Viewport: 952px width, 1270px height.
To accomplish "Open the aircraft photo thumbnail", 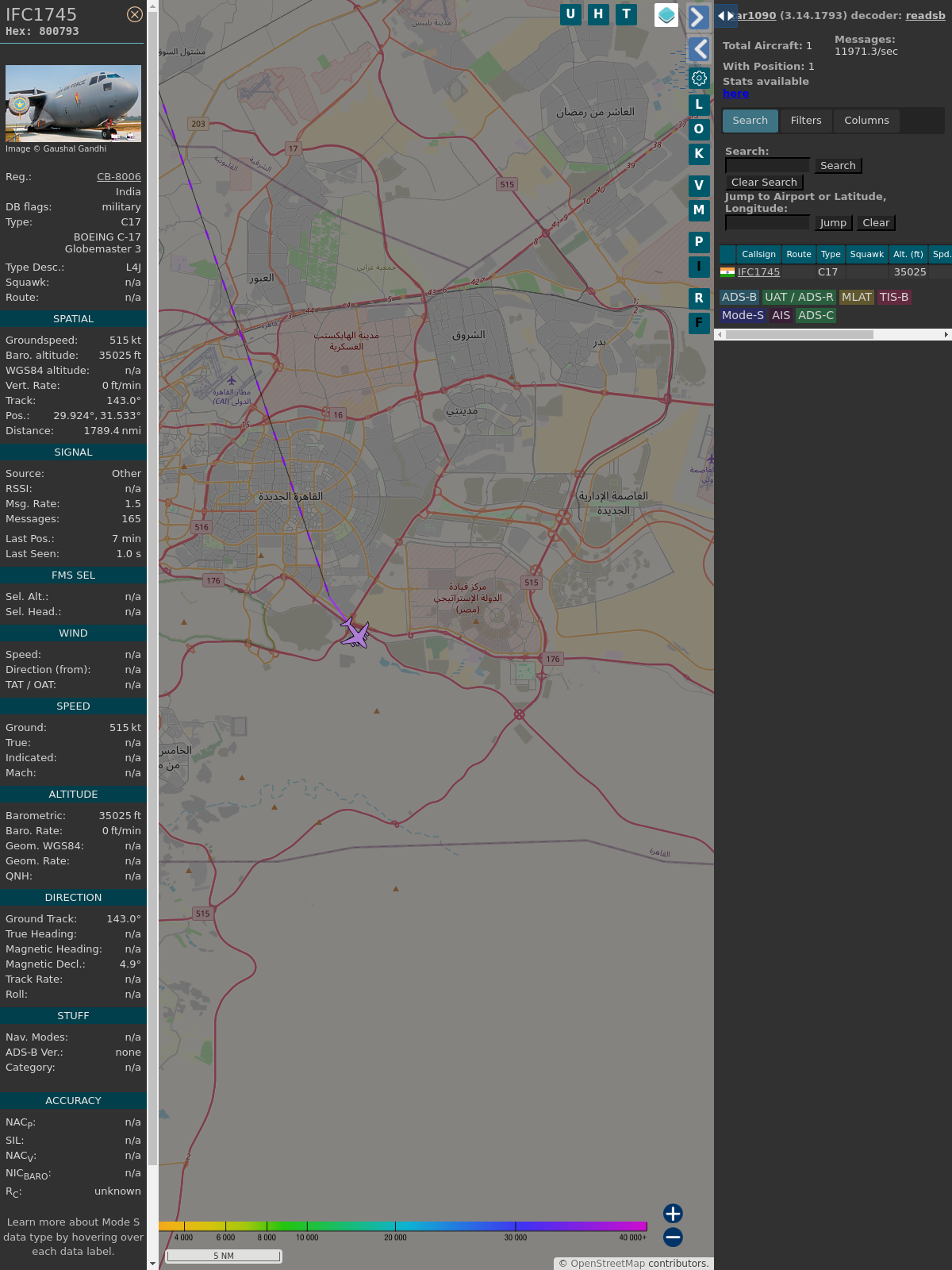I will click(73, 103).
